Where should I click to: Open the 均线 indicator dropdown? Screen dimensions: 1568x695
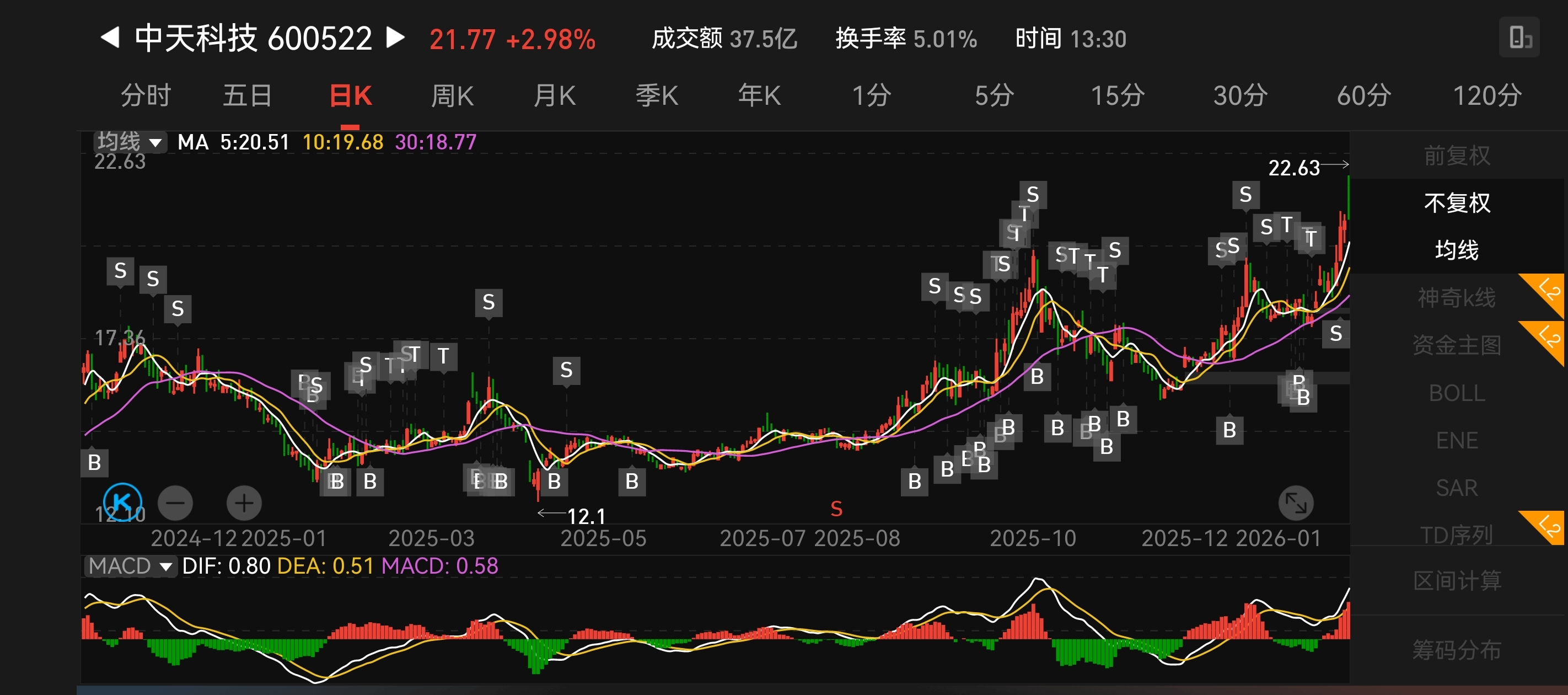130,142
